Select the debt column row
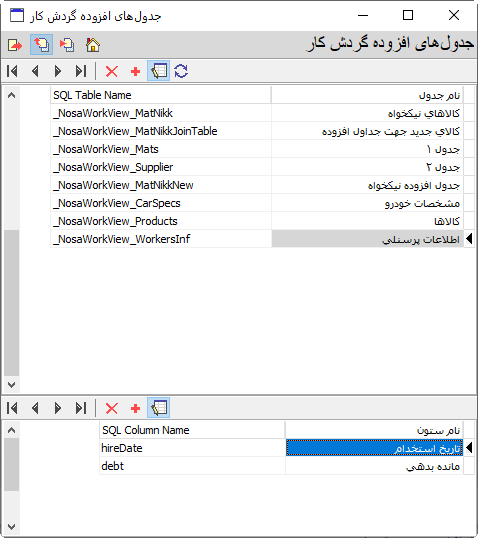Screen dimensions: 478x538 (281, 466)
